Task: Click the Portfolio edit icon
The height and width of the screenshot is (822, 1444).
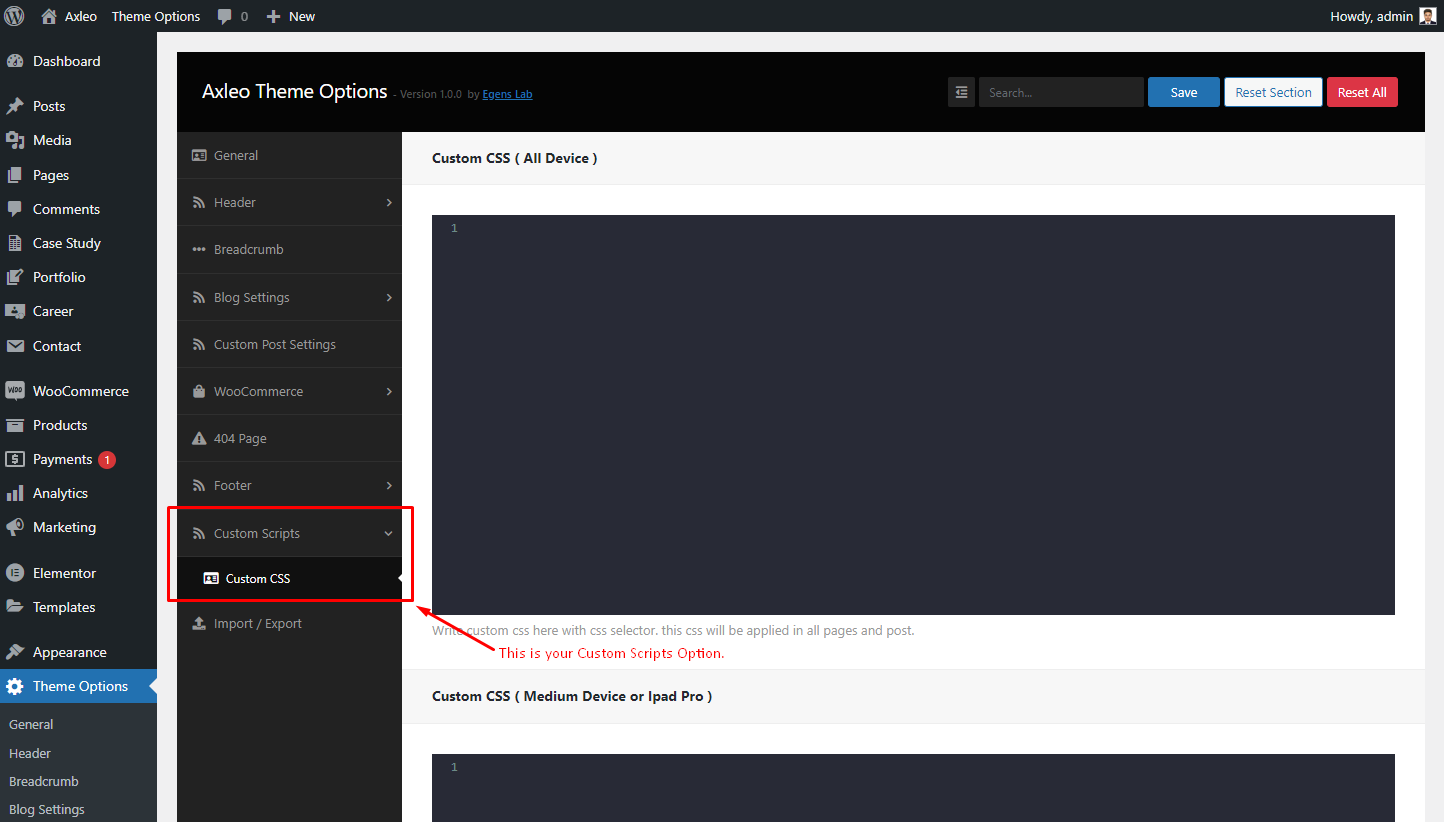Action: [x=15, y=277]
